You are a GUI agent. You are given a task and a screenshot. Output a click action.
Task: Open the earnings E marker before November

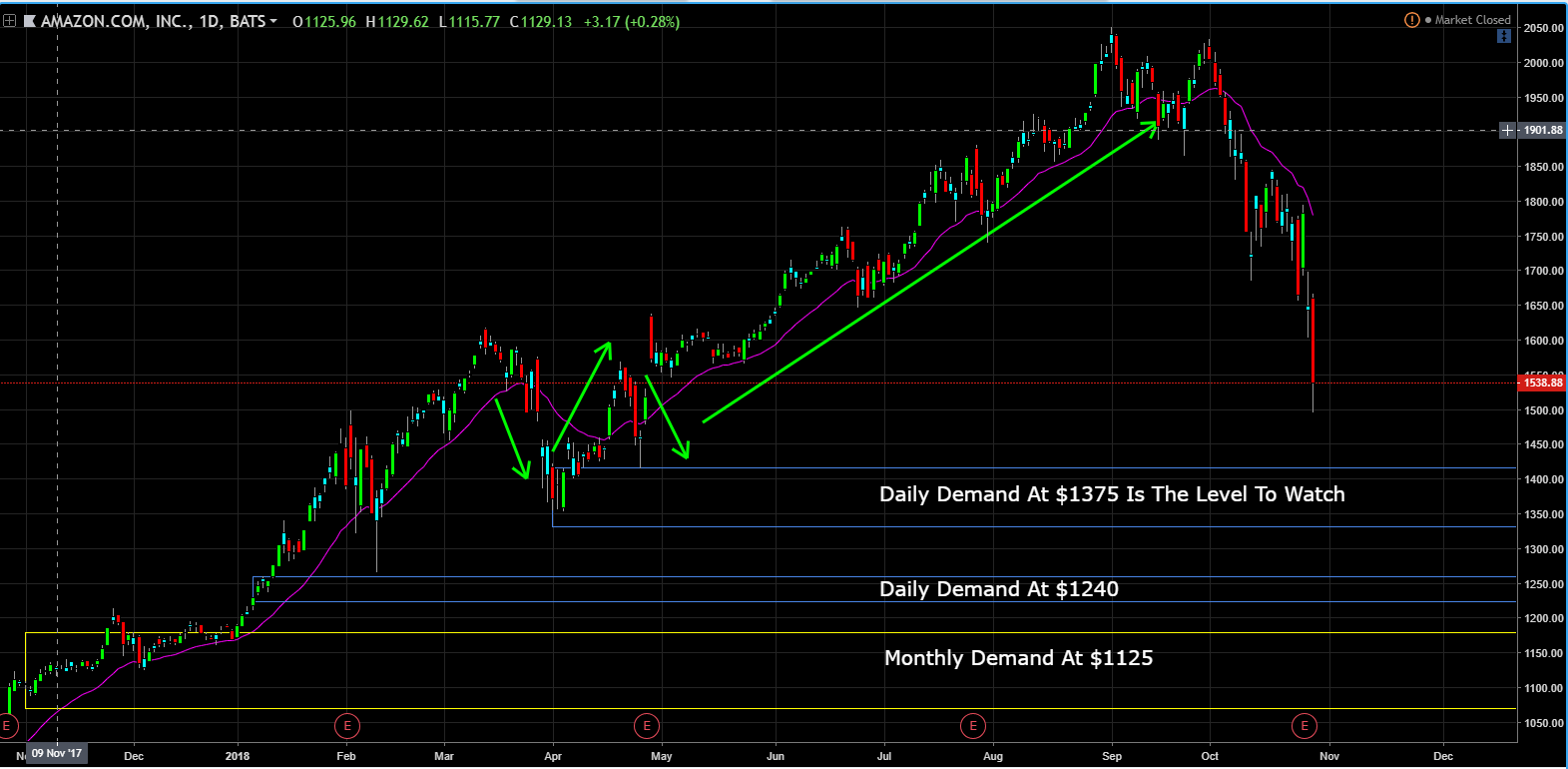1304,726
